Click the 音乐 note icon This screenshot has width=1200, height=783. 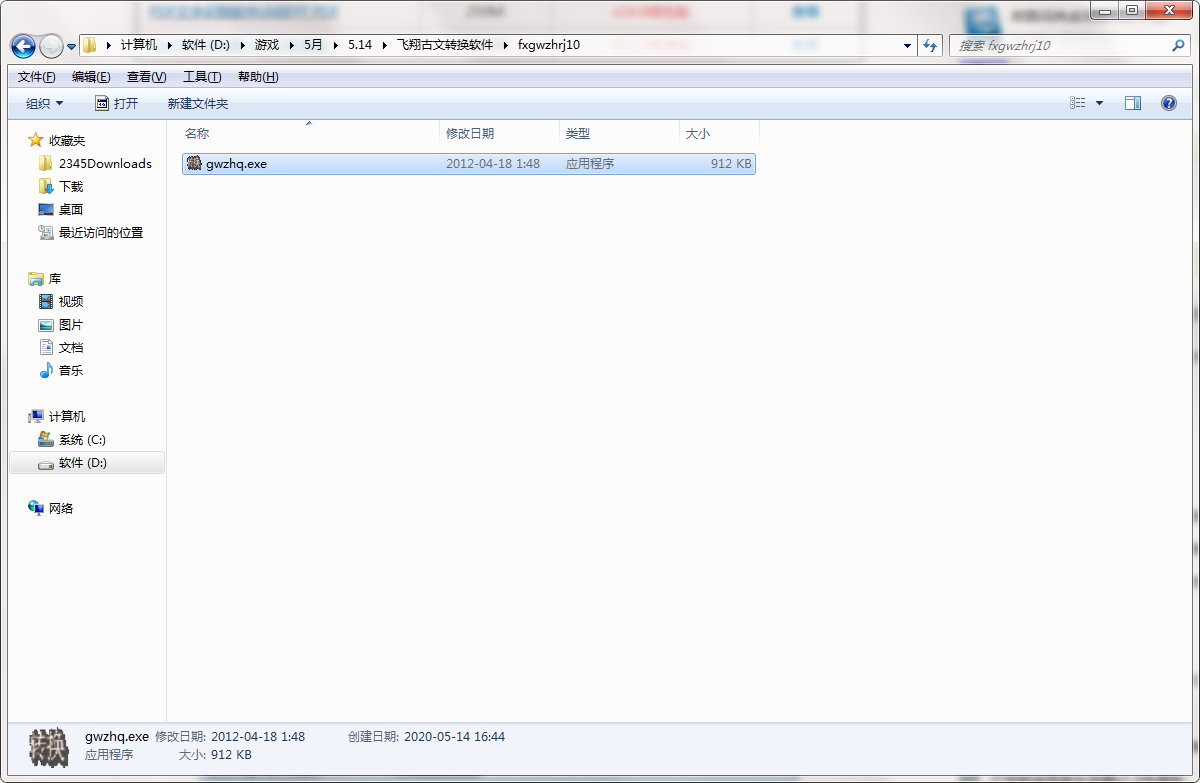click(45, 370)
